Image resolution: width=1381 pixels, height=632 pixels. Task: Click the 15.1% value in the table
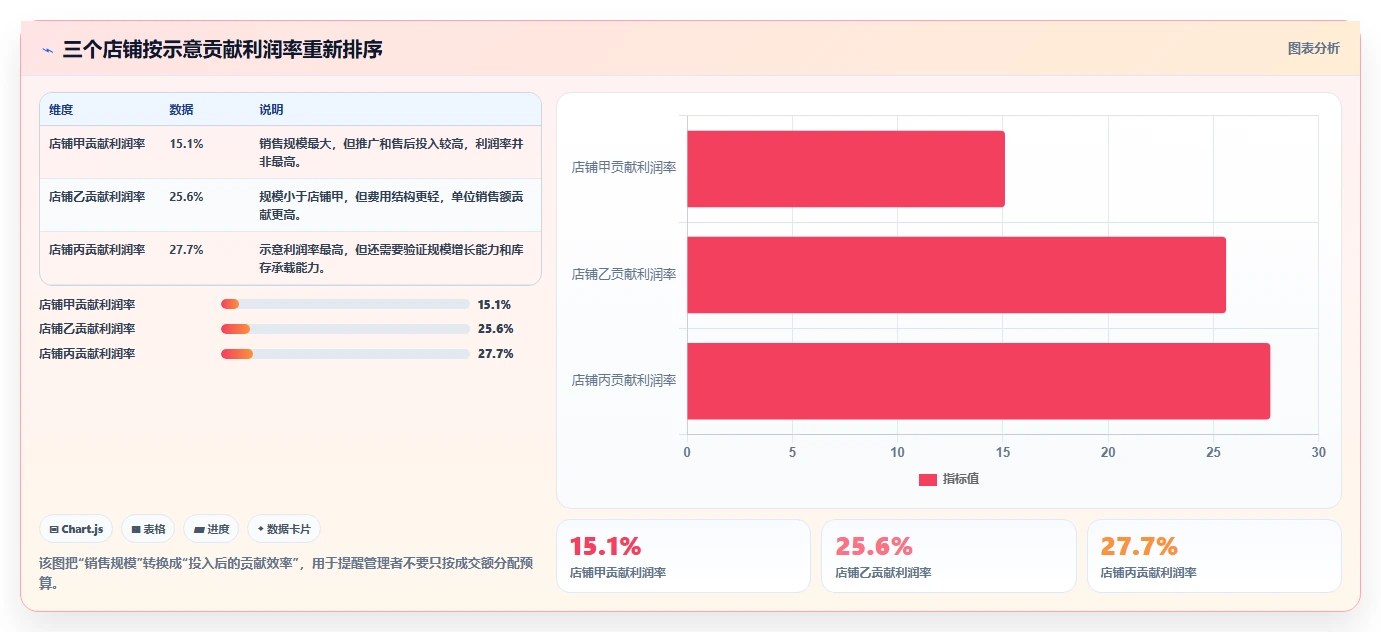coord(186,144)
